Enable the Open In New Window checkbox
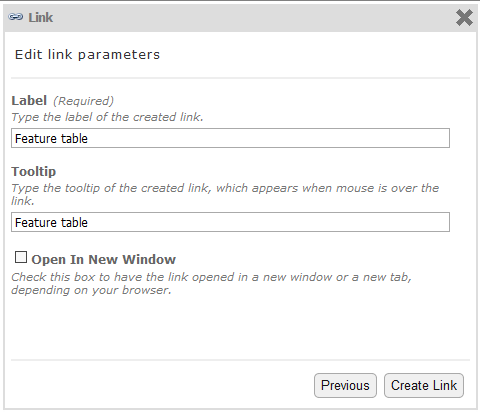Viewport: 480px width, 412px height. [x=21, y=257]
